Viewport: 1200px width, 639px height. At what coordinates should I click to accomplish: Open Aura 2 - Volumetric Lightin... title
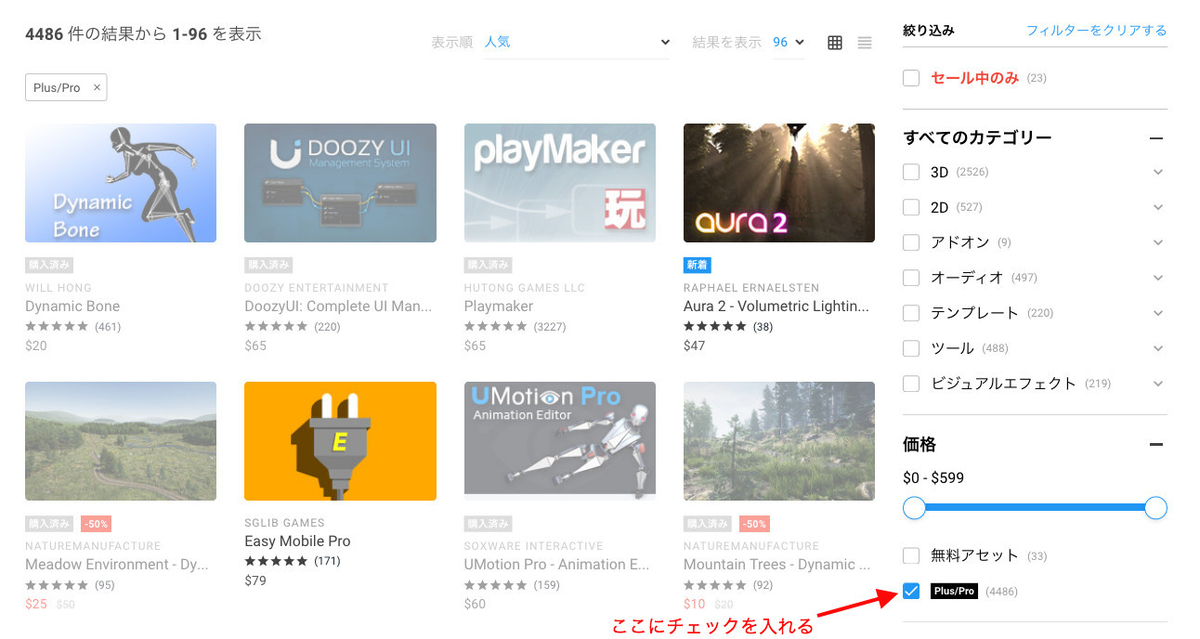tap(776, 306)
